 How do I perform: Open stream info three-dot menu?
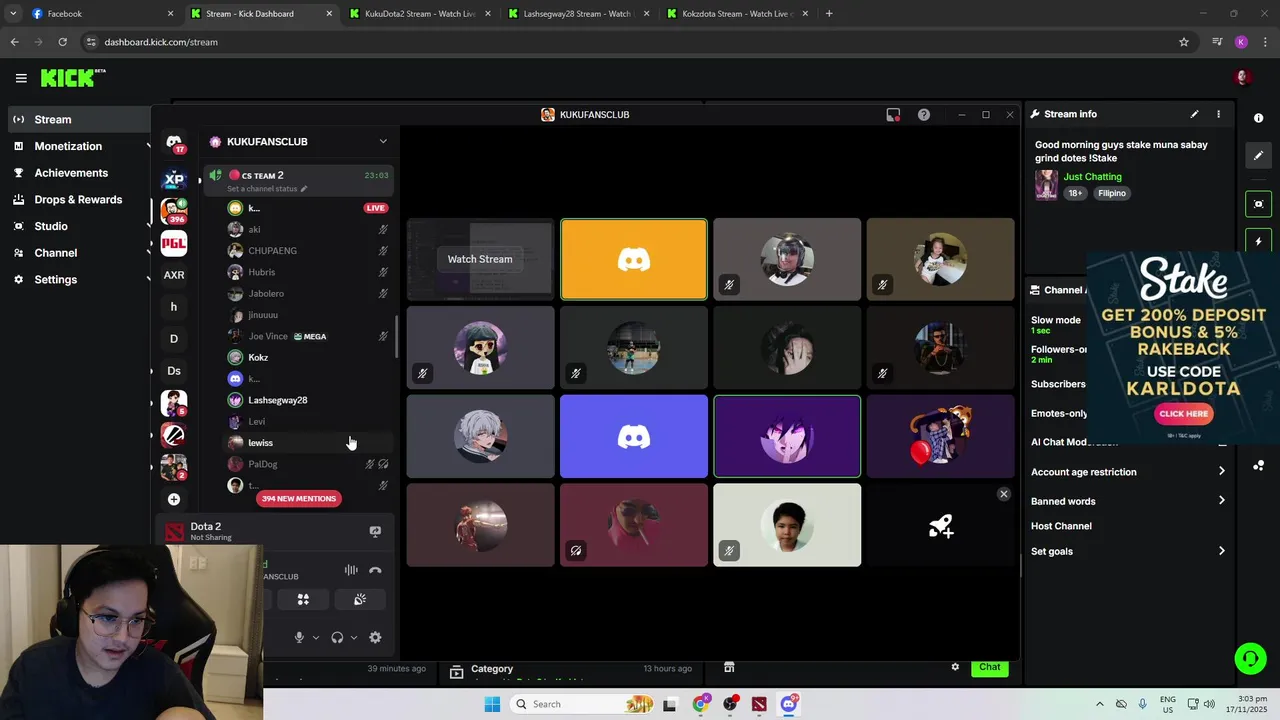(x=1218, y=114)
